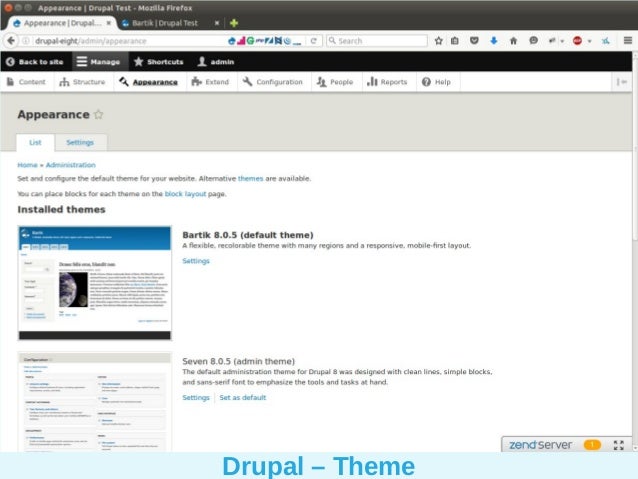The height and width of the screenshot is (479, 638).
Task: Open the Extend admin menu
Action: [210, 82]
